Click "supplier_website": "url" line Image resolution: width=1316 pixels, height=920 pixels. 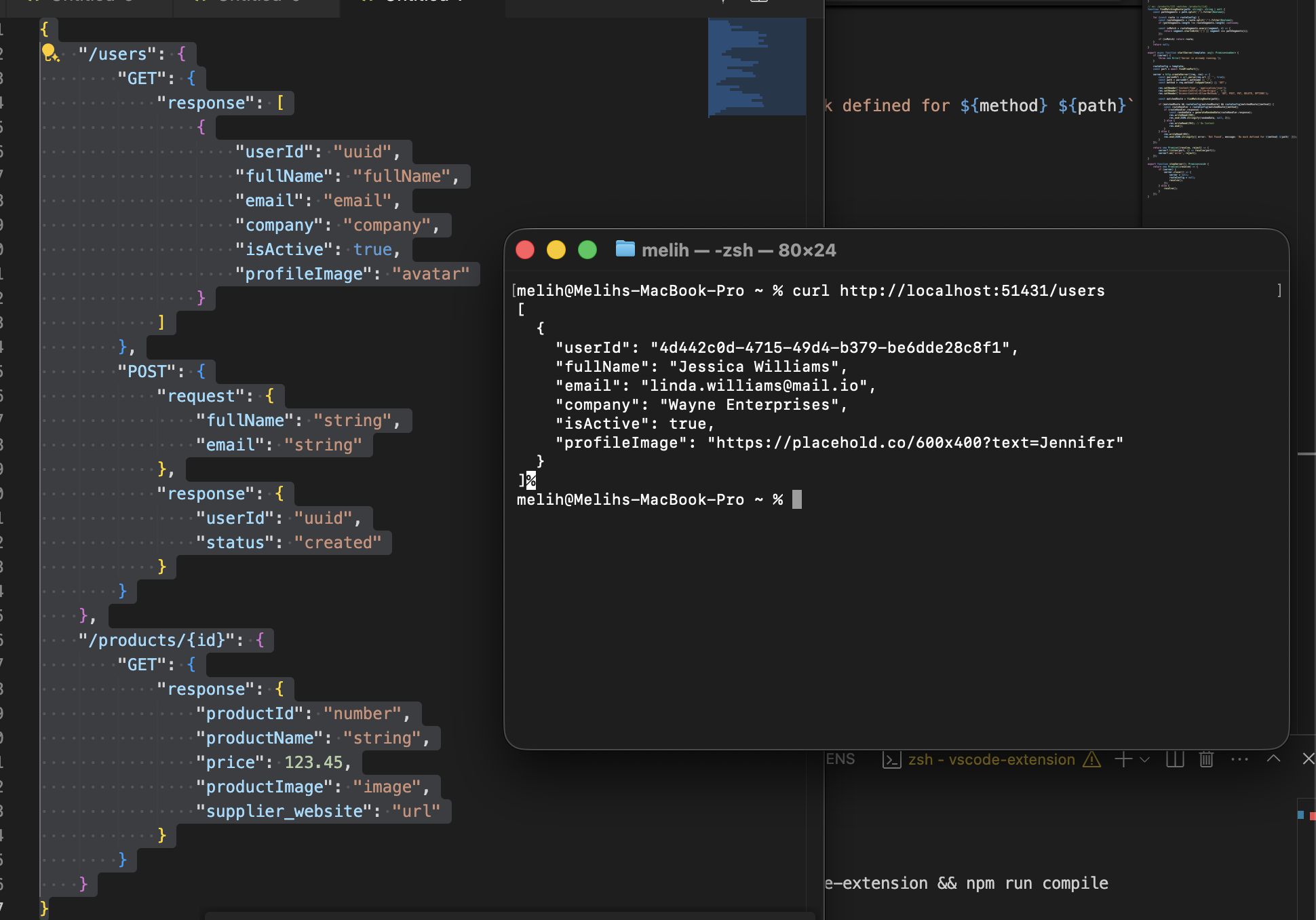(x=318, y=811)
